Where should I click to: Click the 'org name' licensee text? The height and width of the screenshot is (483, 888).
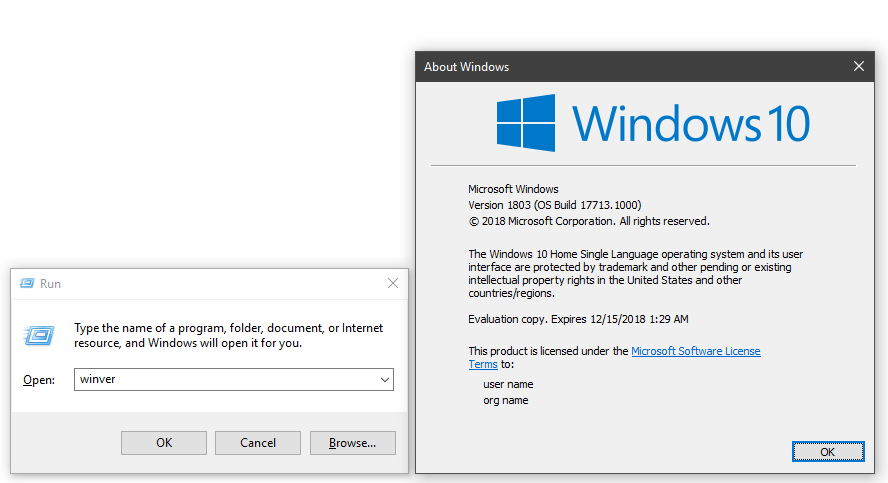point(505,400)
